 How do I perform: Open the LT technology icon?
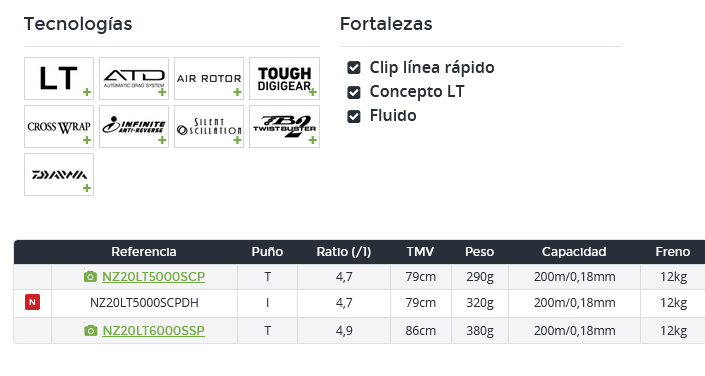[59, 78]
